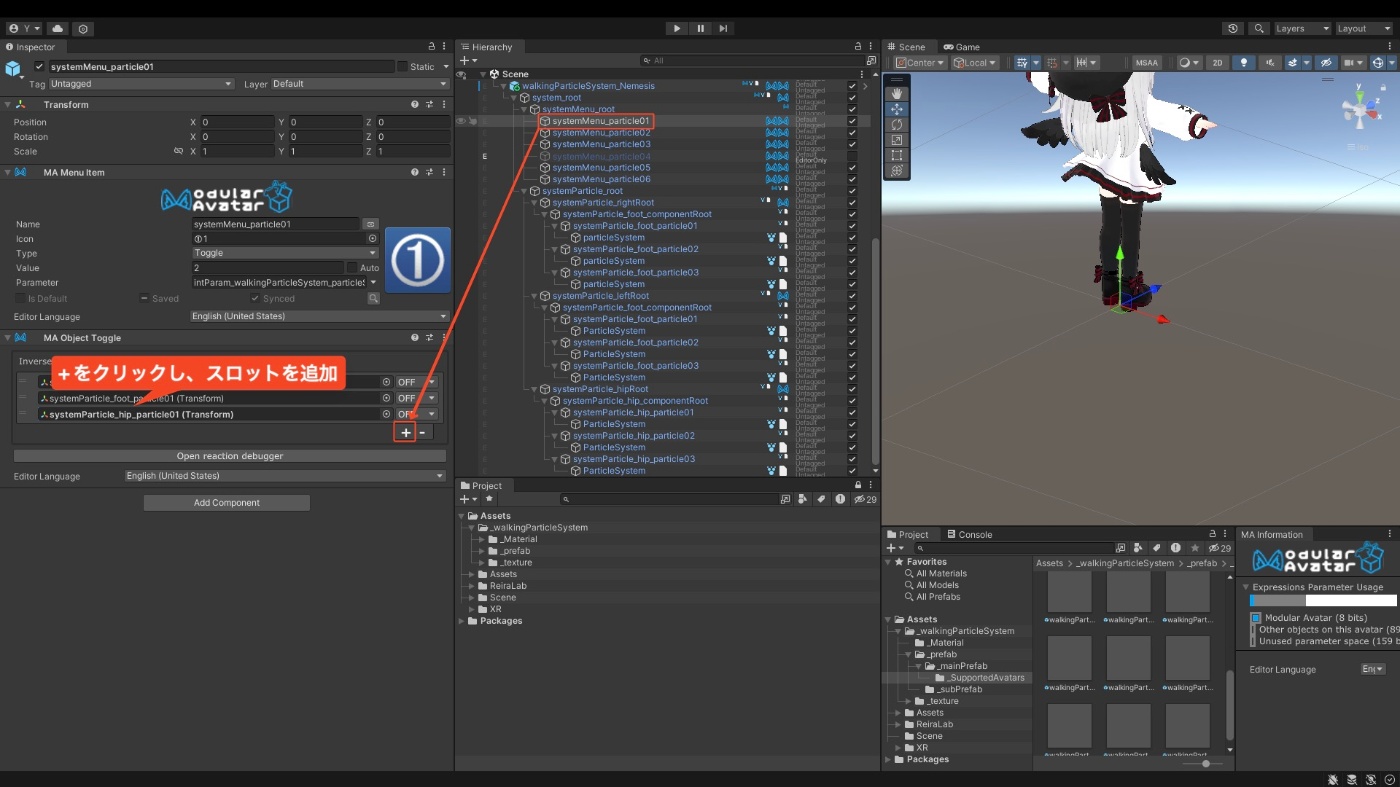This screenshot has width=1400, height=787.
Task: Open the Type dropdown showing Toggle
Action: click(x=285, y=253)
